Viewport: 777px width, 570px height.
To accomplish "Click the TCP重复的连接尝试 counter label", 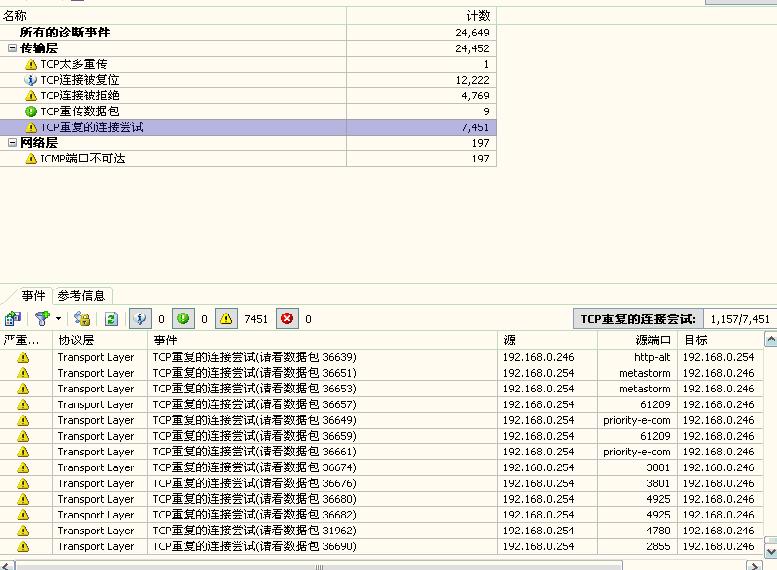I will [x=638, y=319].
